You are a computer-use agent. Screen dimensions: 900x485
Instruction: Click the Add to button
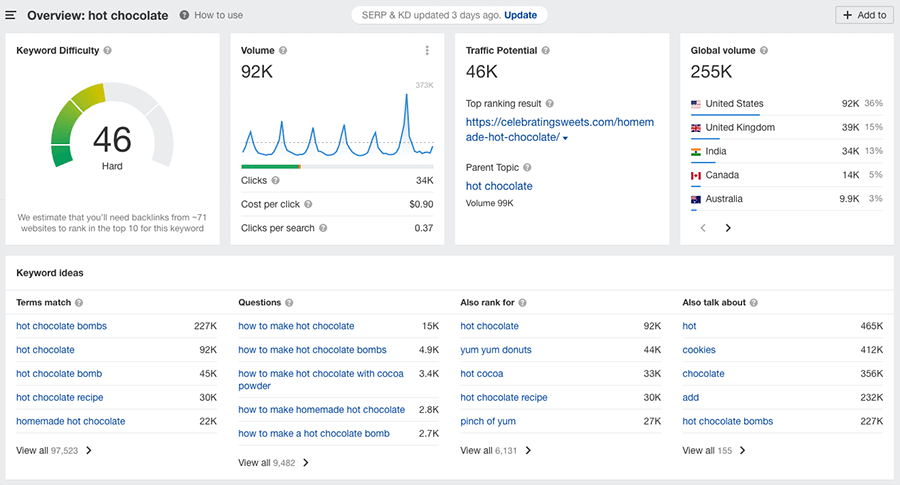pos(864,15)
